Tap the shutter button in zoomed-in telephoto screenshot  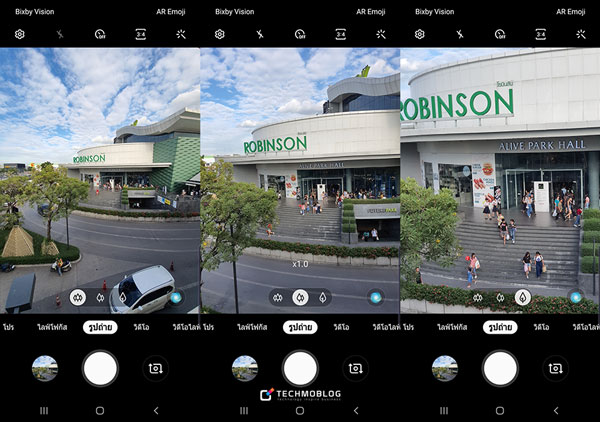click(x=501, y=368)
